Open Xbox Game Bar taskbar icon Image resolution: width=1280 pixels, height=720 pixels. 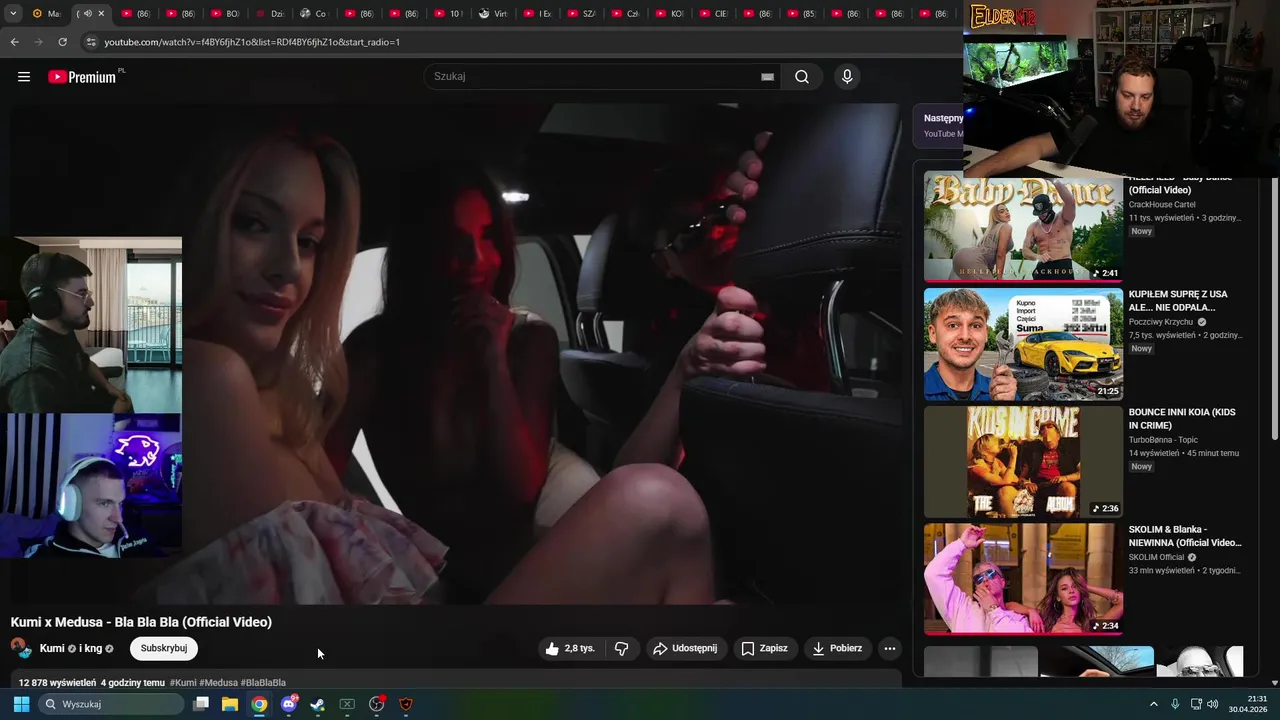347,704
